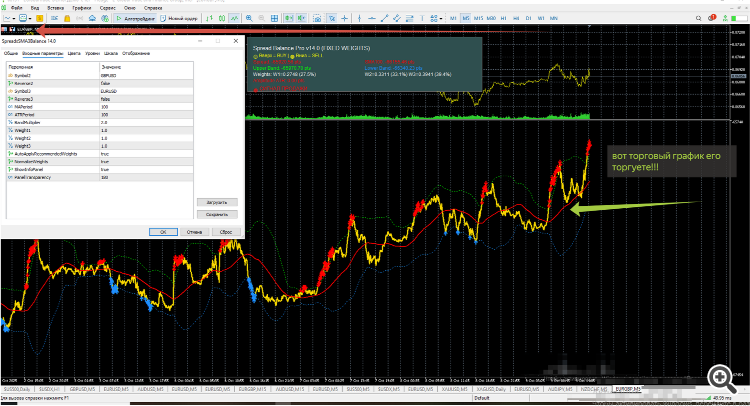Screen dimensions: 750x406
Task: Switch to the Уровни tab in dialog
Action: click(92, 54)
